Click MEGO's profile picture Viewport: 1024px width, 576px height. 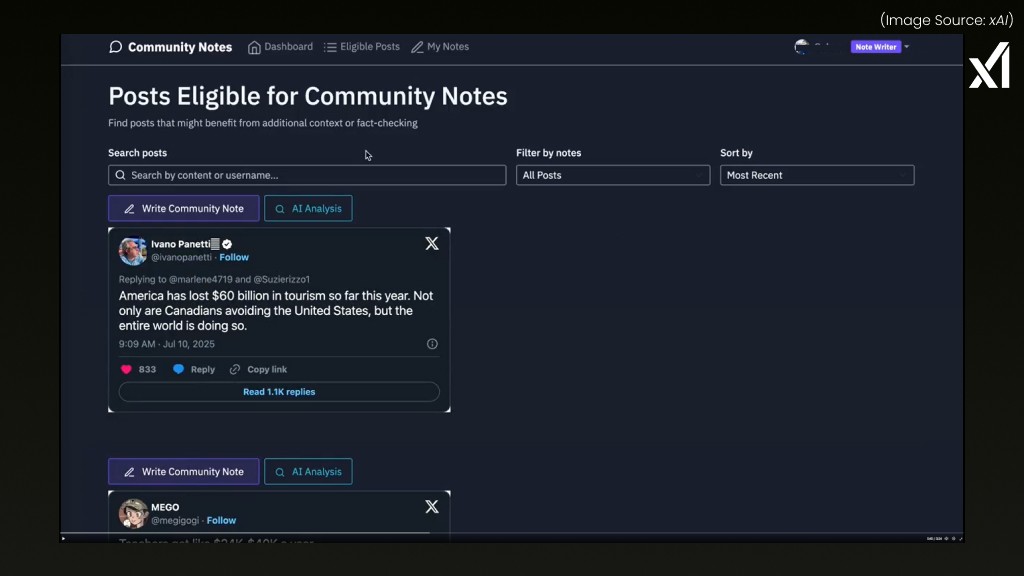(x=133, y=513)
